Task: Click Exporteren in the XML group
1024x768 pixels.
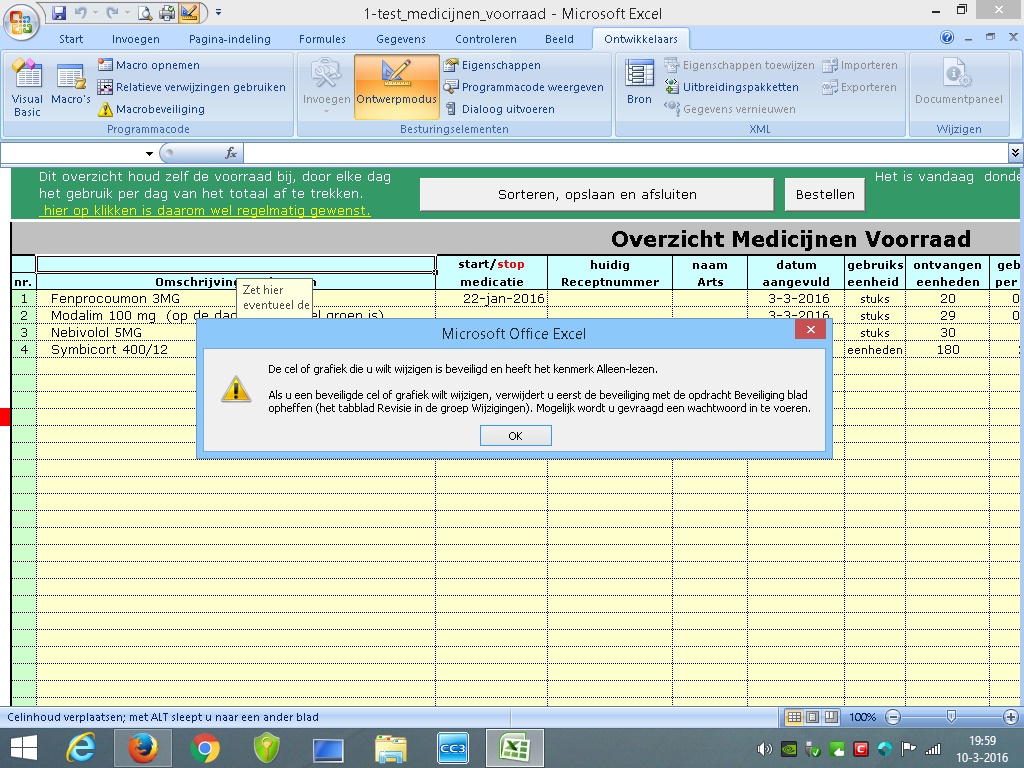Action: pyautogui.click(x=859, y=87)
